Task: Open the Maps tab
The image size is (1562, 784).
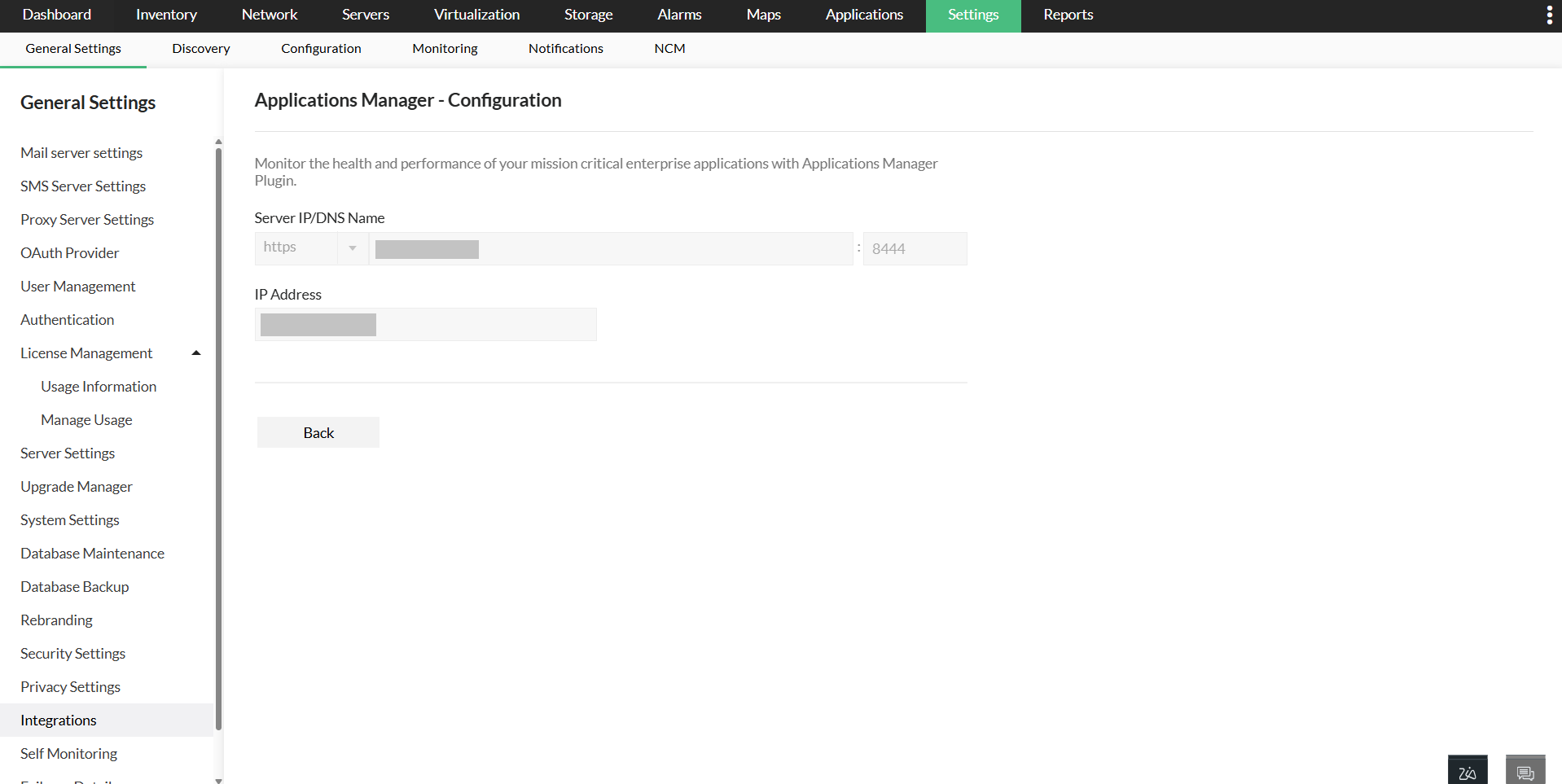Action: coord(763,15)
